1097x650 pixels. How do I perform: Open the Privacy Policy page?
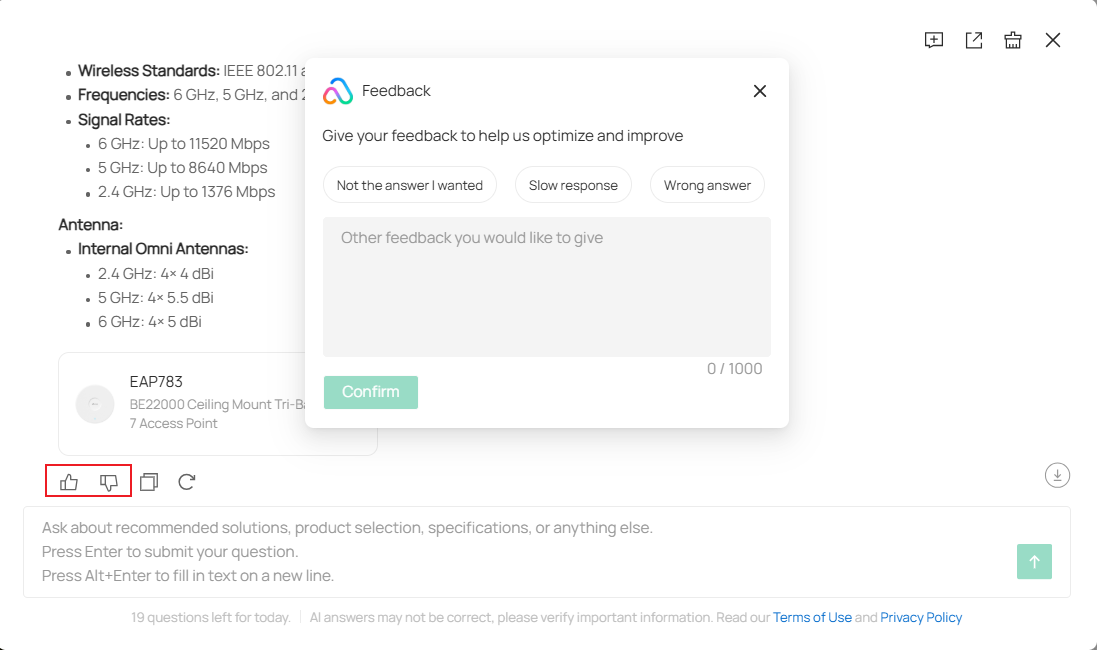point(921,617)
